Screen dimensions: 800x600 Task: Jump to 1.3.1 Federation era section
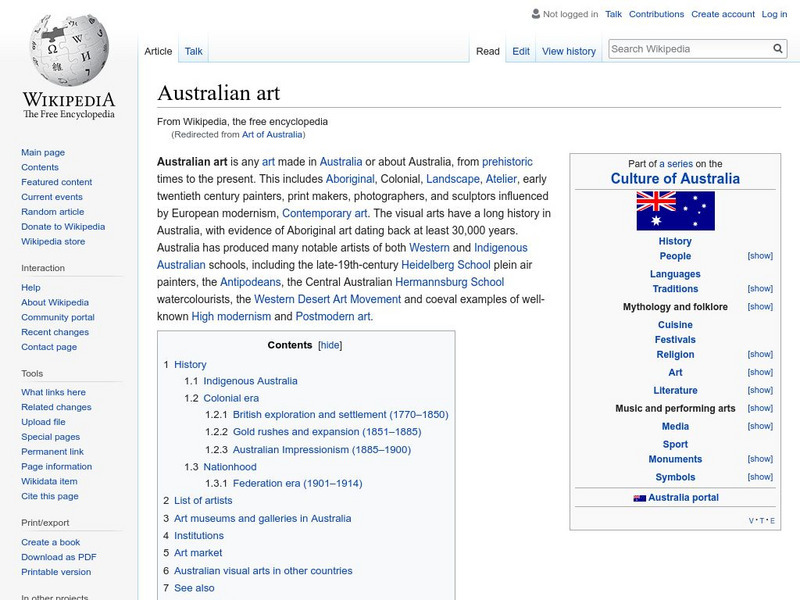[297, 483]
